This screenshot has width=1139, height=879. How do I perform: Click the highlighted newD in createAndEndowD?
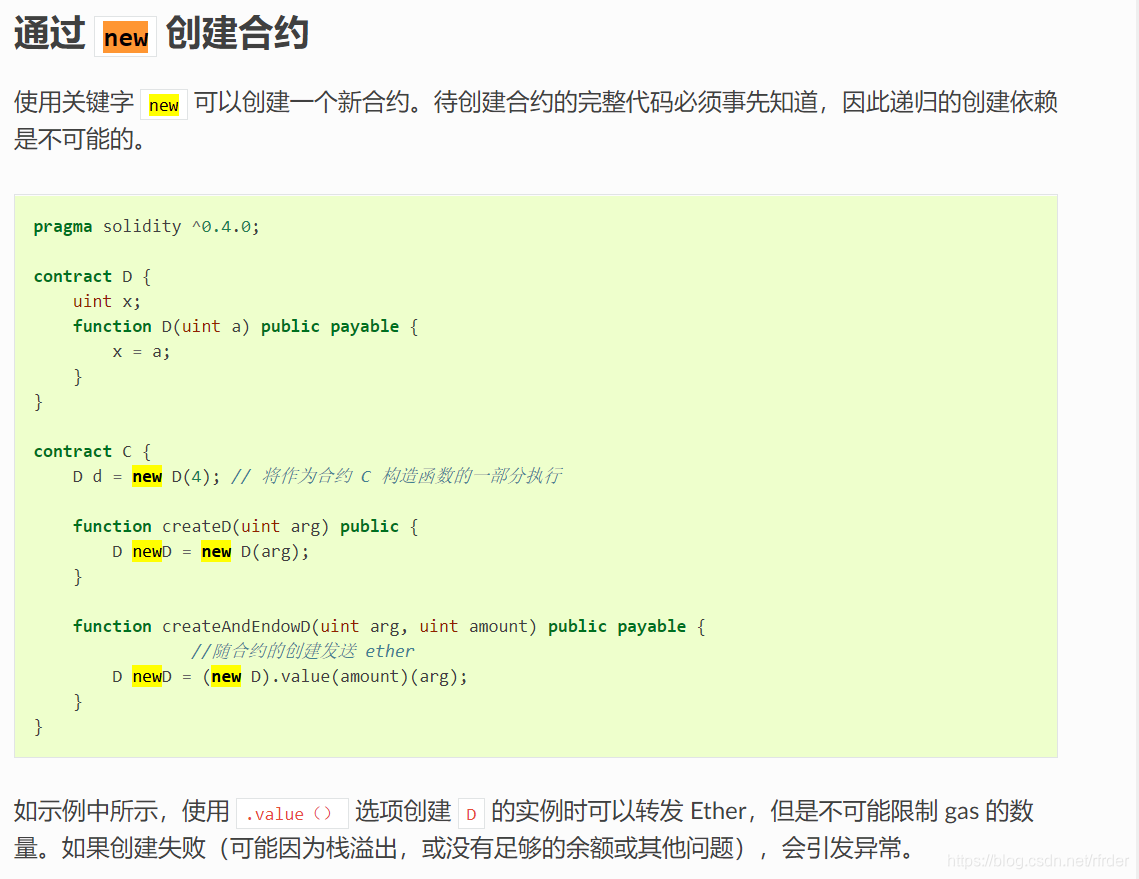[147, 676]
